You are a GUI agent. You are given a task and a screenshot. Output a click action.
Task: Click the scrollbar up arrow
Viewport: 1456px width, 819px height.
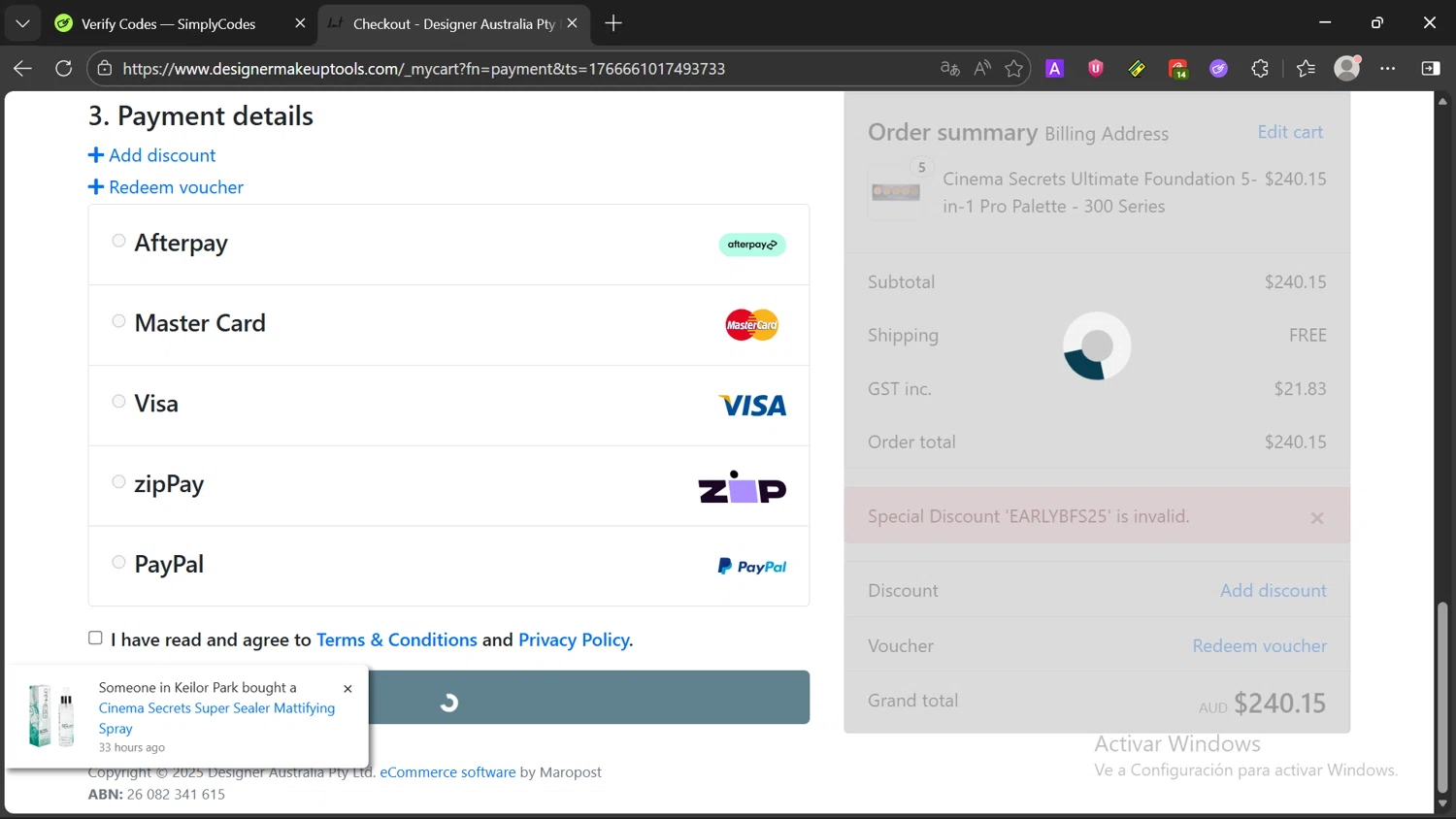(1442, 100)
